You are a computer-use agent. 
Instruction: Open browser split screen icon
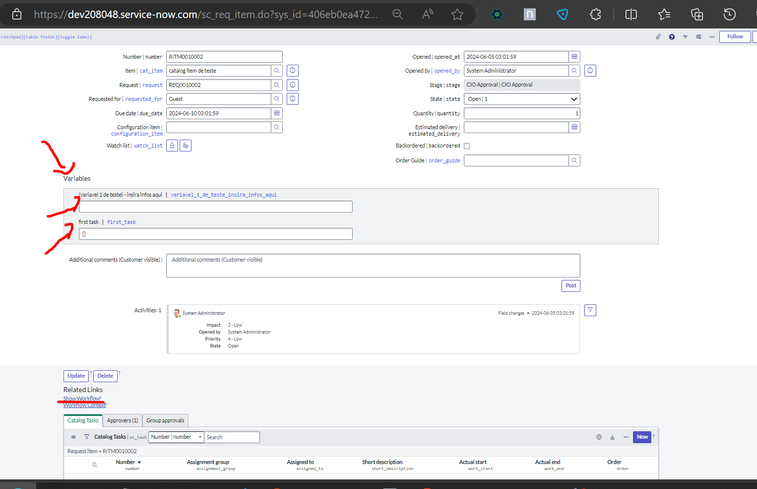(631, 14)
